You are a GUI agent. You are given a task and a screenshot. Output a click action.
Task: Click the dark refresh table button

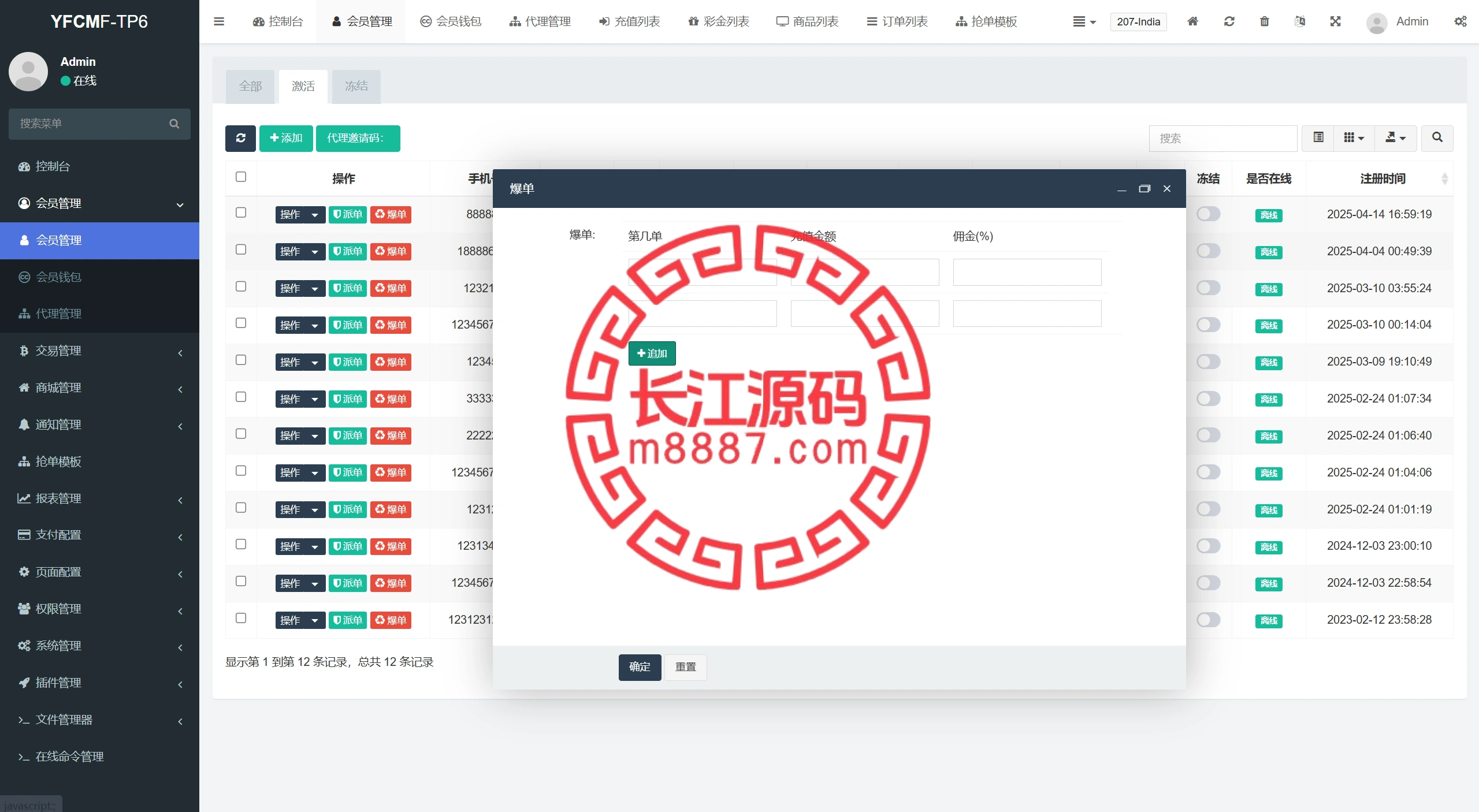tap(240, 138)
